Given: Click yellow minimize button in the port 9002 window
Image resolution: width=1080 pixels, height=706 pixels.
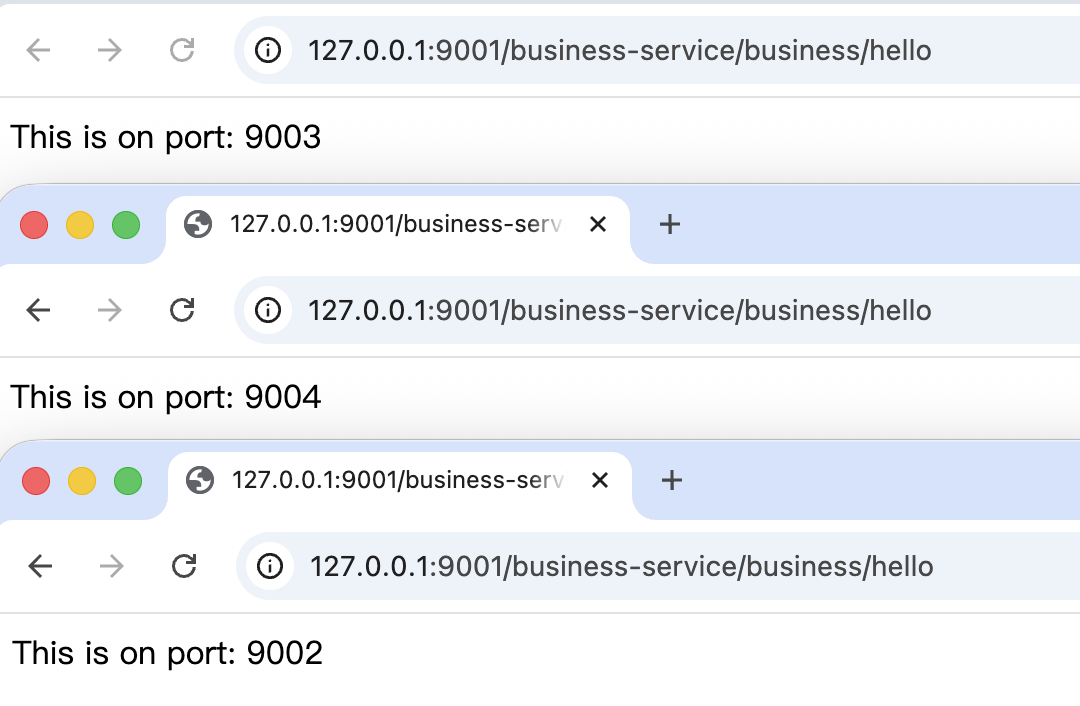Looking at the screenshot, I should pos(82,481).
